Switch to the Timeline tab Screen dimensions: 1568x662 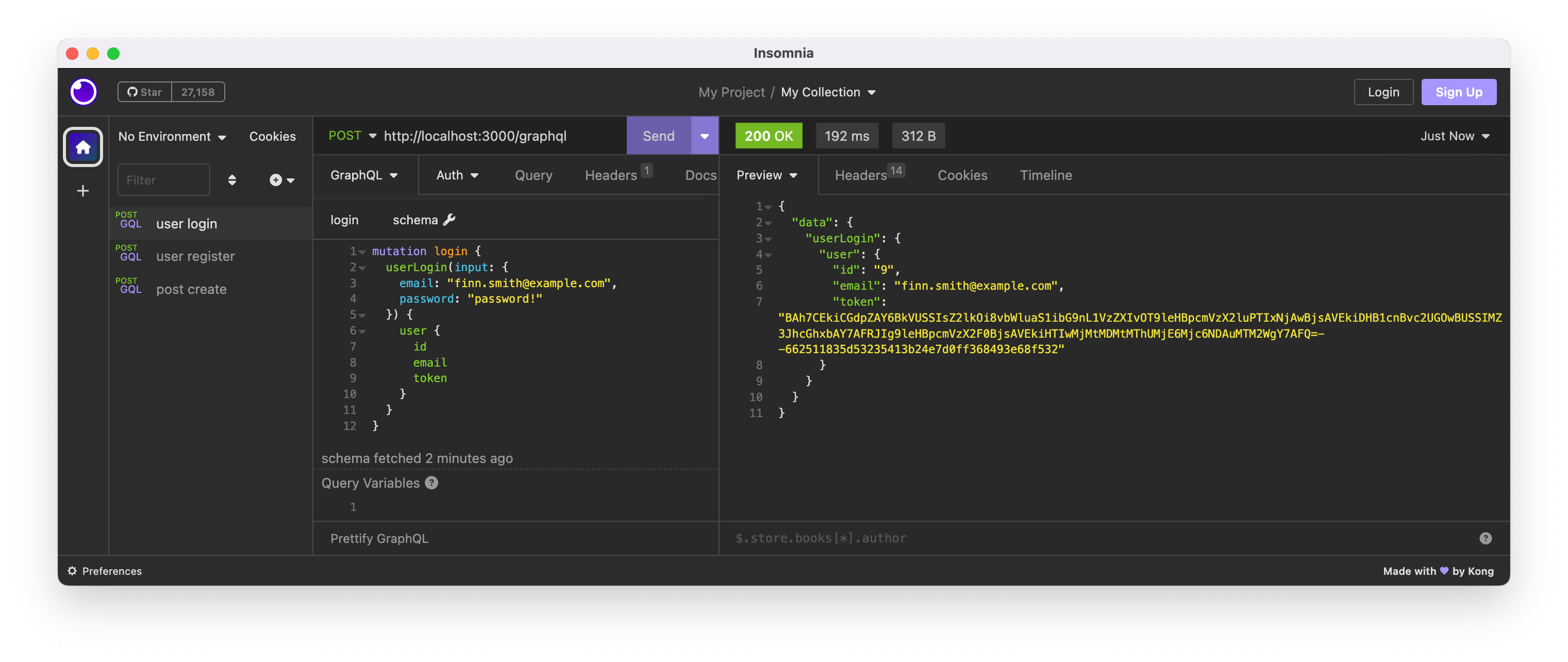pos(1046,175)
